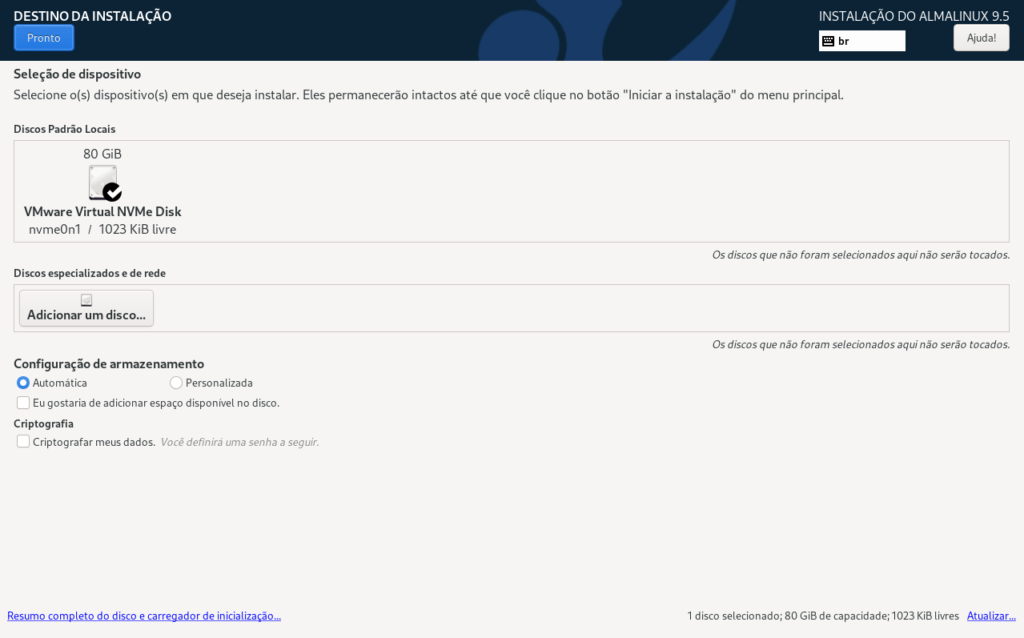Screen dimensions: 1024x638
Task: Click the keyboard icon beside br
Action: click(x=828, y=41)
